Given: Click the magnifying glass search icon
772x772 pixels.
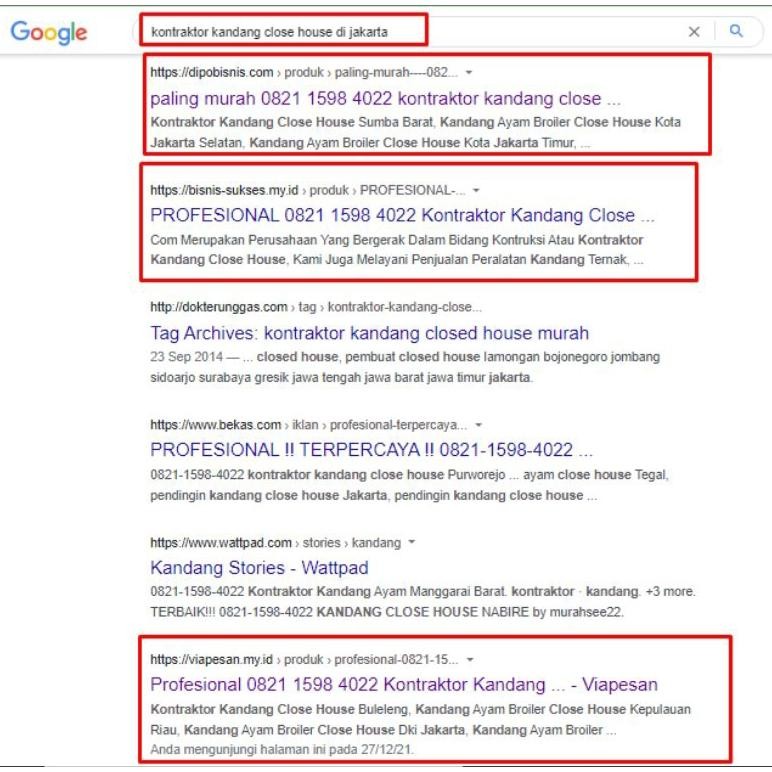Looking at the screenshot, I should (736, 31).
